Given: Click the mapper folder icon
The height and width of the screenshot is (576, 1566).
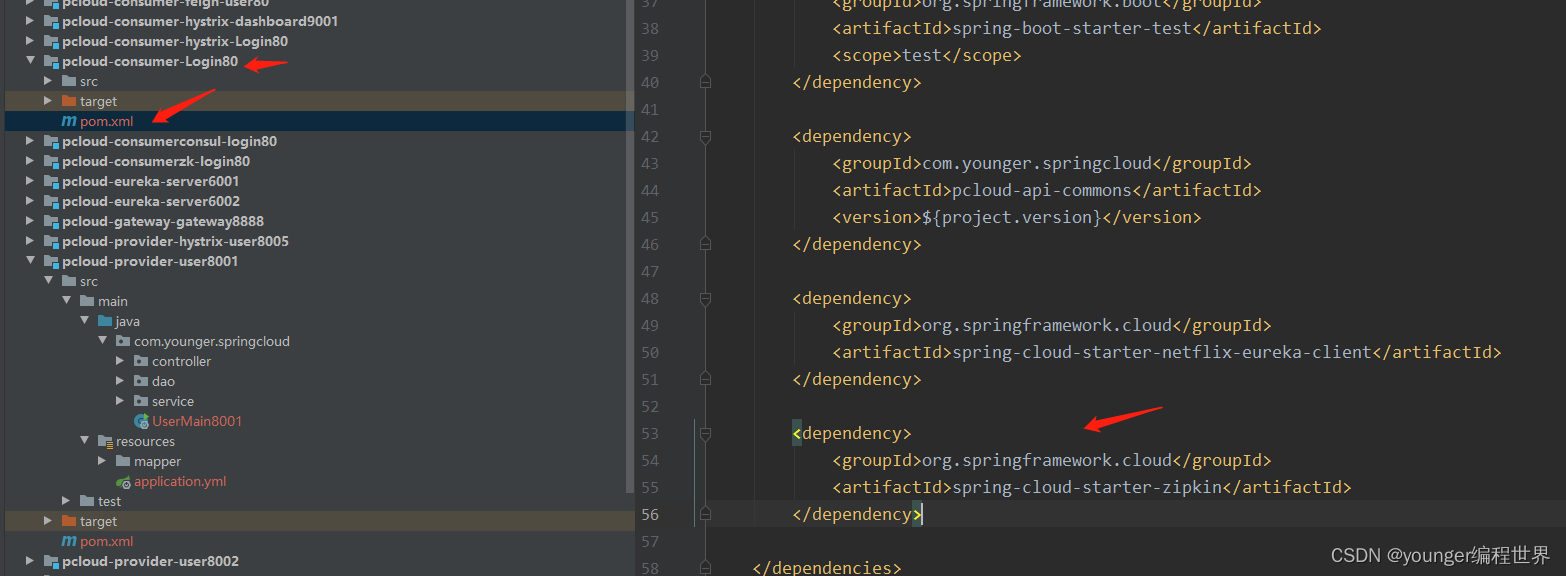Looking at the screenshot, I should tap(123, 461).
